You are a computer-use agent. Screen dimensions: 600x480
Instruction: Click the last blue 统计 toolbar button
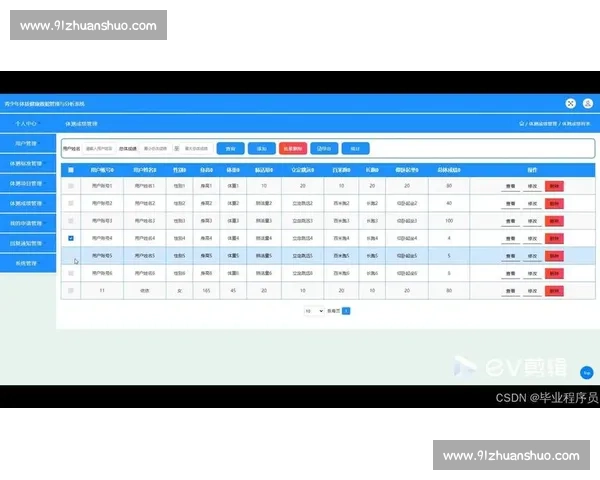355,149
